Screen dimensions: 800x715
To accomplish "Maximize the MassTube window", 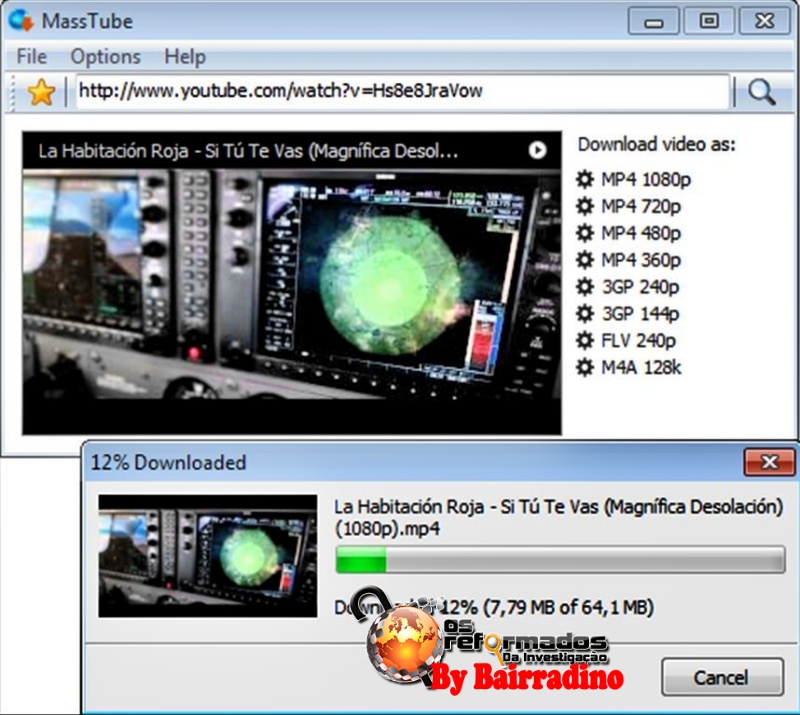I will [x=708, y=21].
